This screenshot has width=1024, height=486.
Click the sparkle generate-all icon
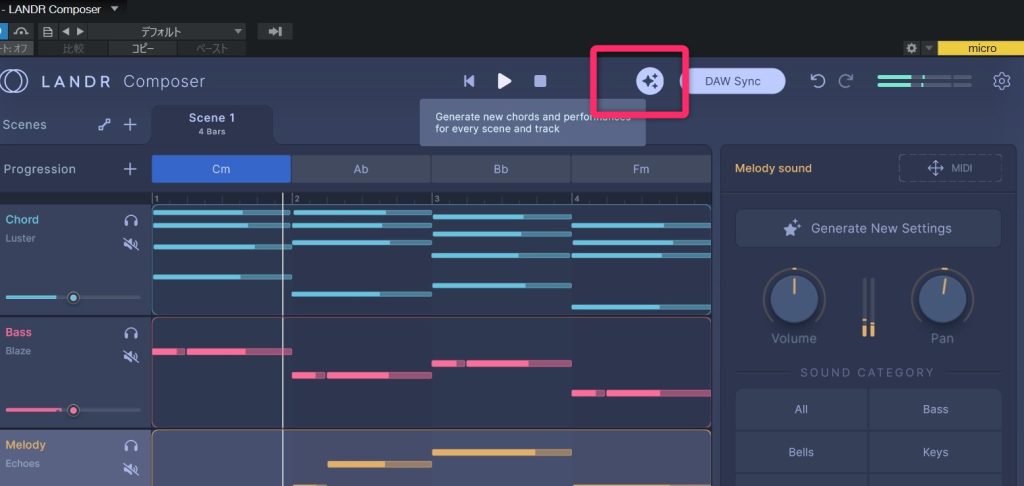(650, 81)
